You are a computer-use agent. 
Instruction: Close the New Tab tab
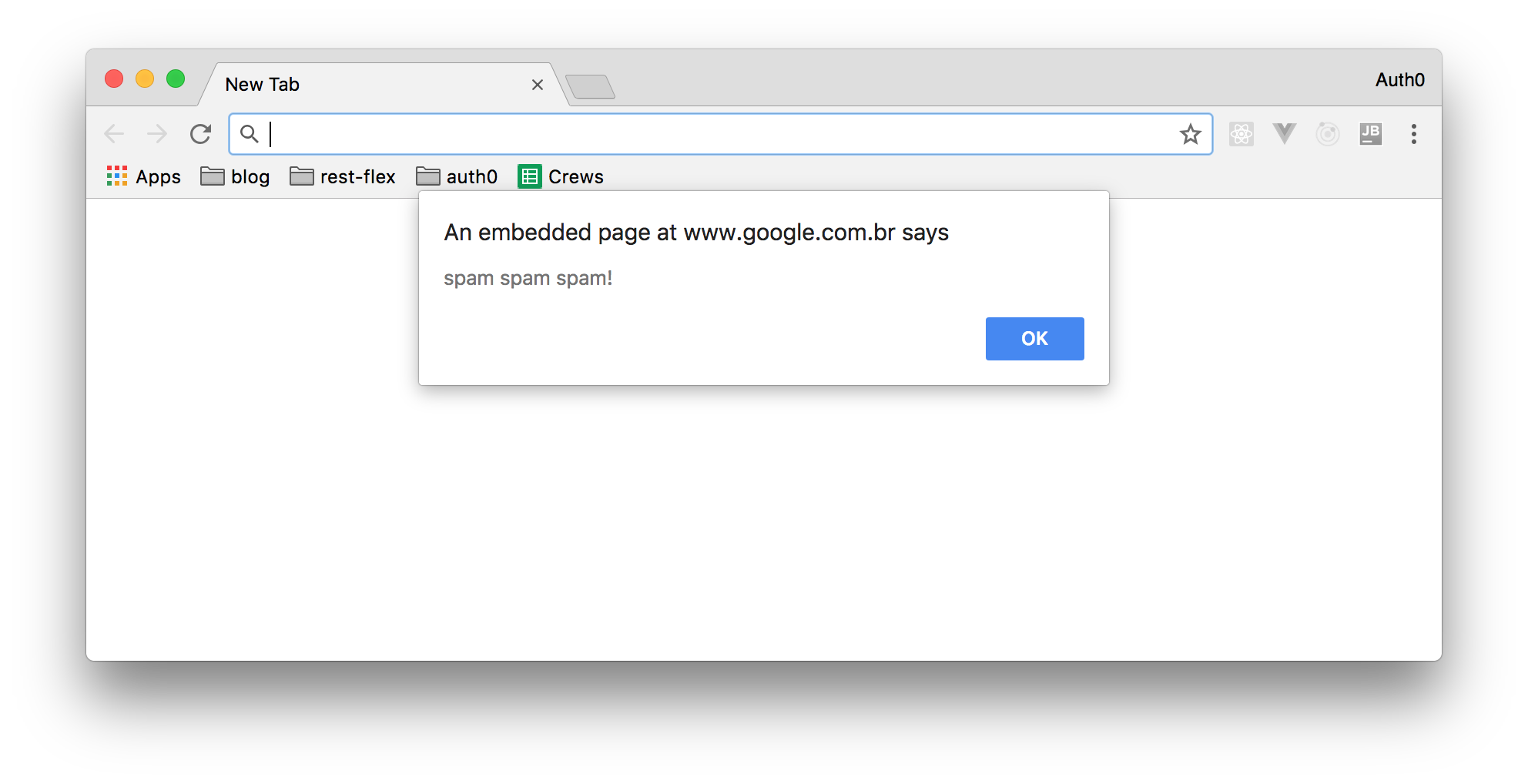538,85
